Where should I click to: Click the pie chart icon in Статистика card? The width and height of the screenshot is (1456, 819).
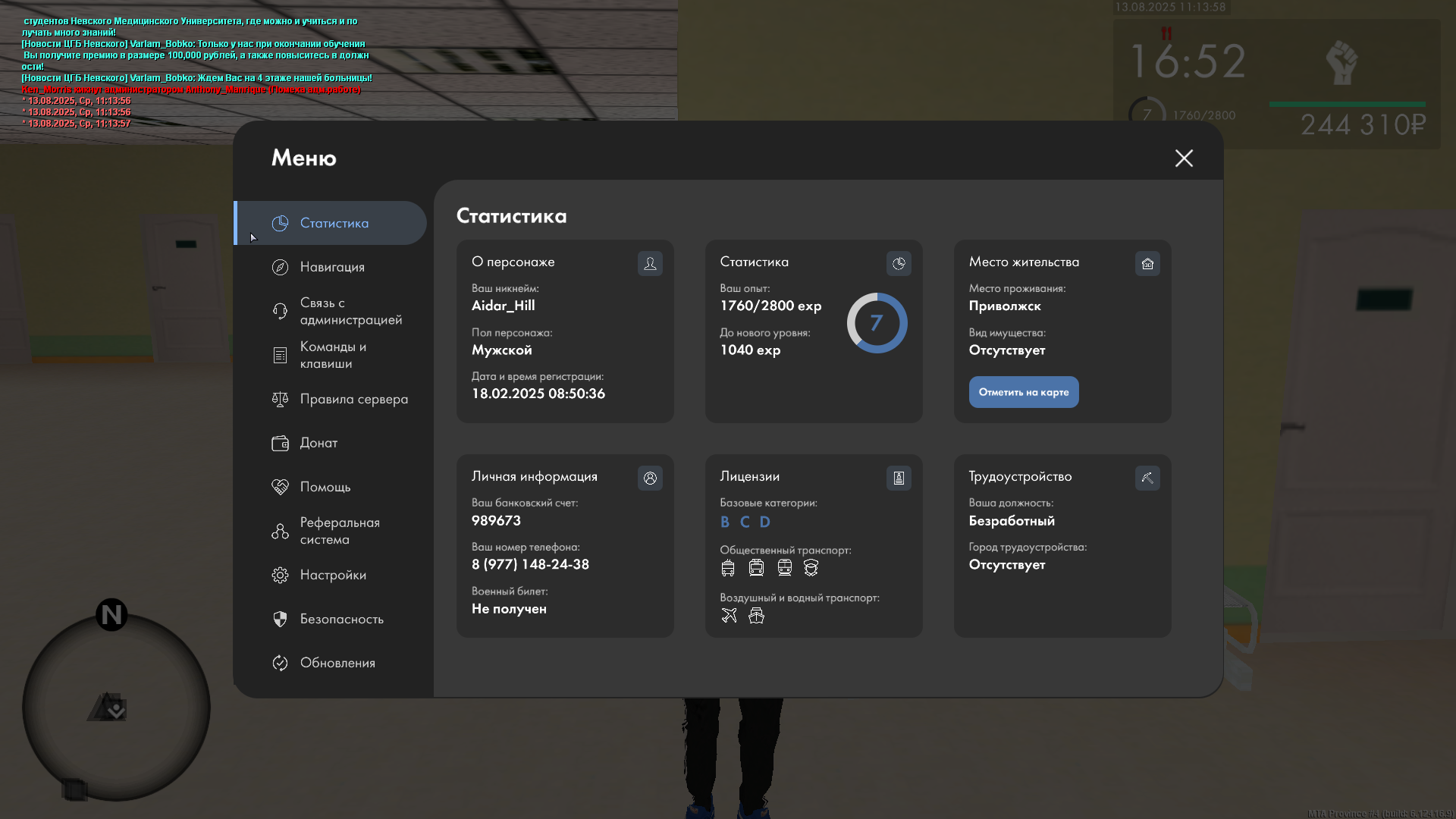(x=899, y=263)
